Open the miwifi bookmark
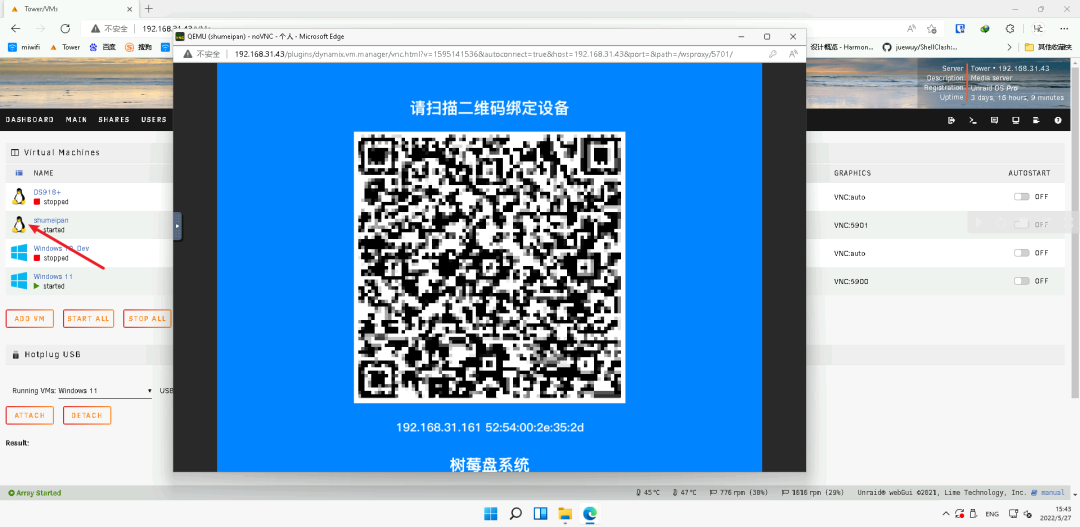 tap(24, 48)
